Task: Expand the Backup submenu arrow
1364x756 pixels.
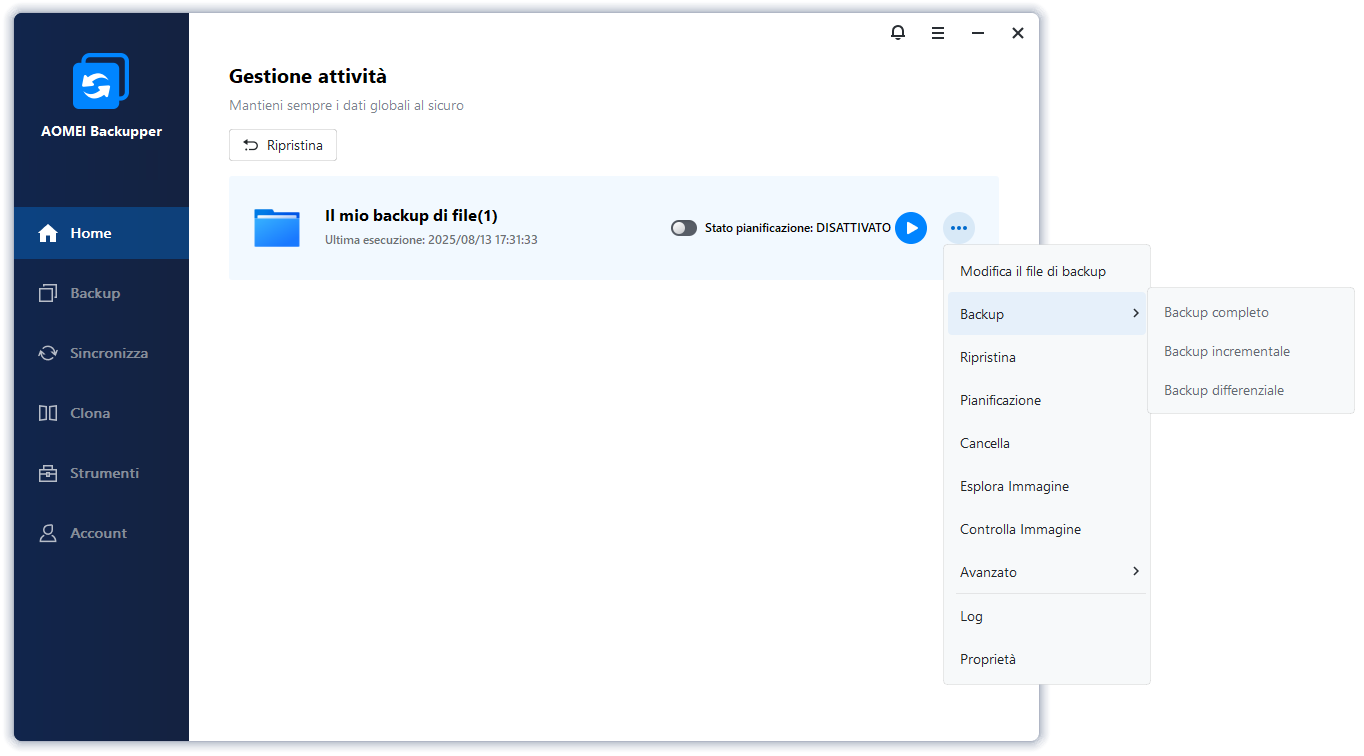Action: pyautogui.click(x=1135, y=314)
